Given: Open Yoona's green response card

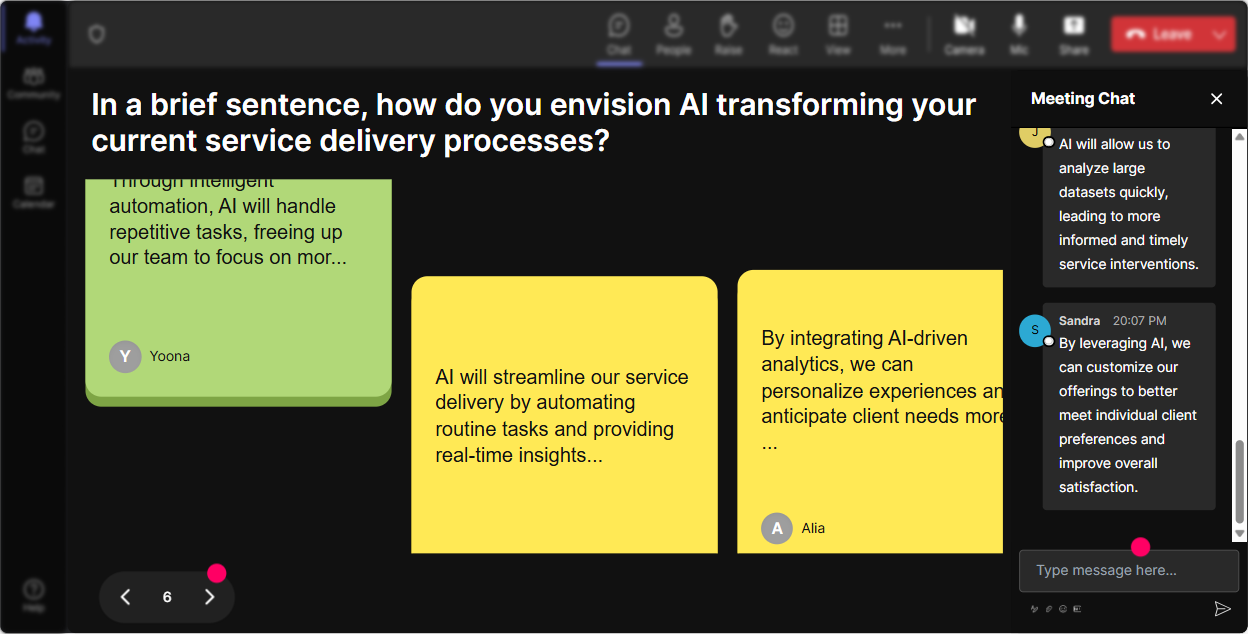Looking at the screenshot, I should 238,291.
